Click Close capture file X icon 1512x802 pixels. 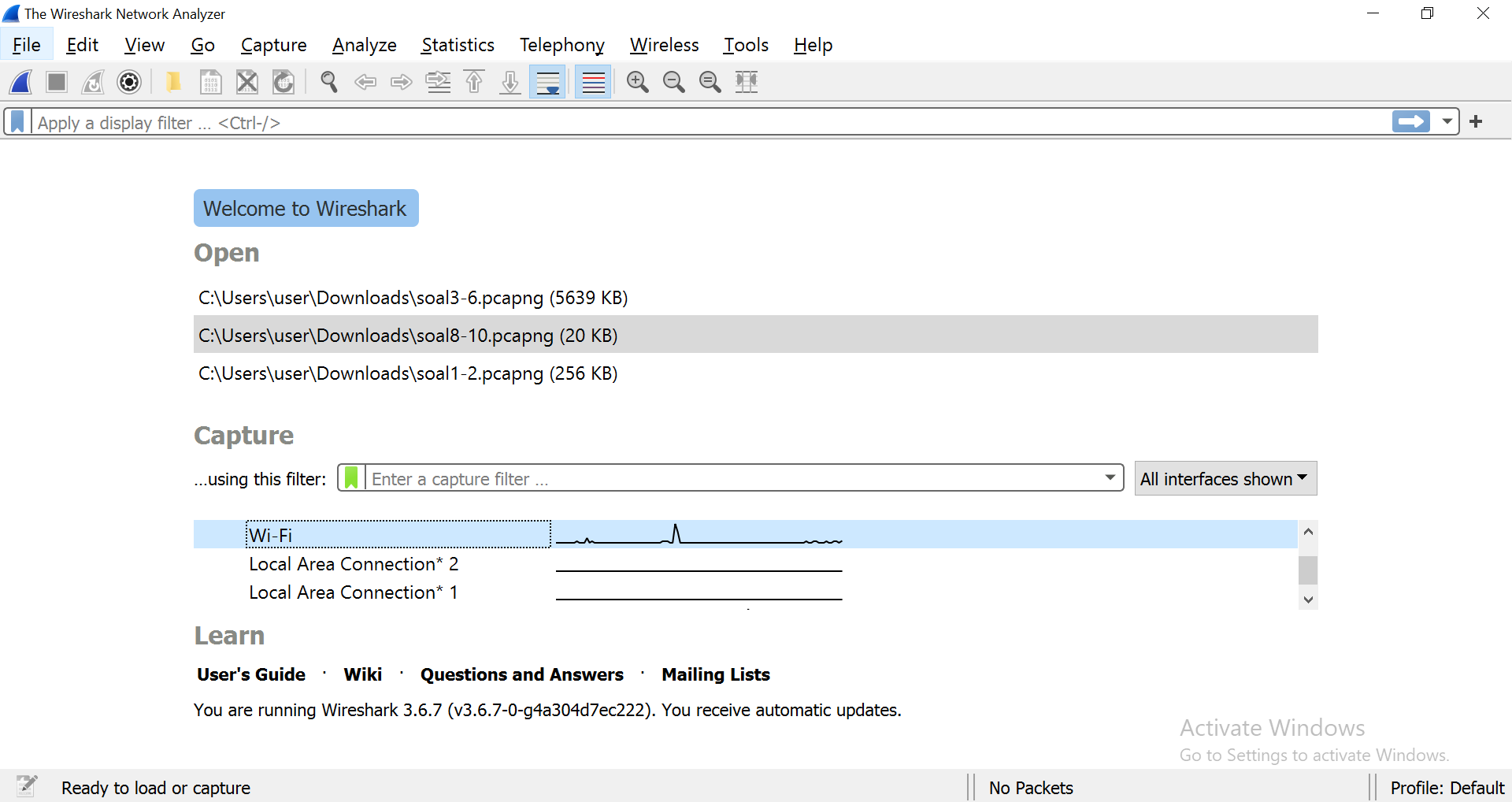click(247, 82)
